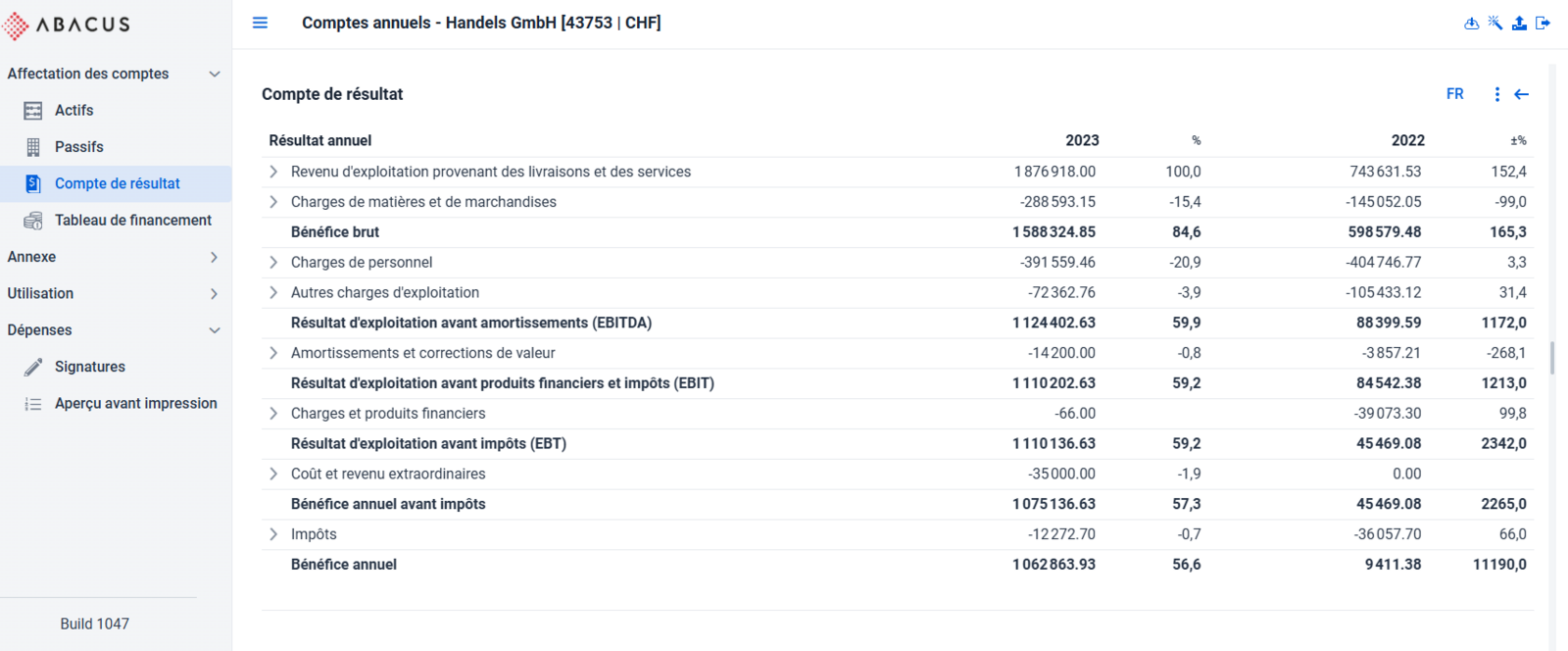Click the back arrow icon
Viewport: 1568px width, 651px height.
(1521, 94)
